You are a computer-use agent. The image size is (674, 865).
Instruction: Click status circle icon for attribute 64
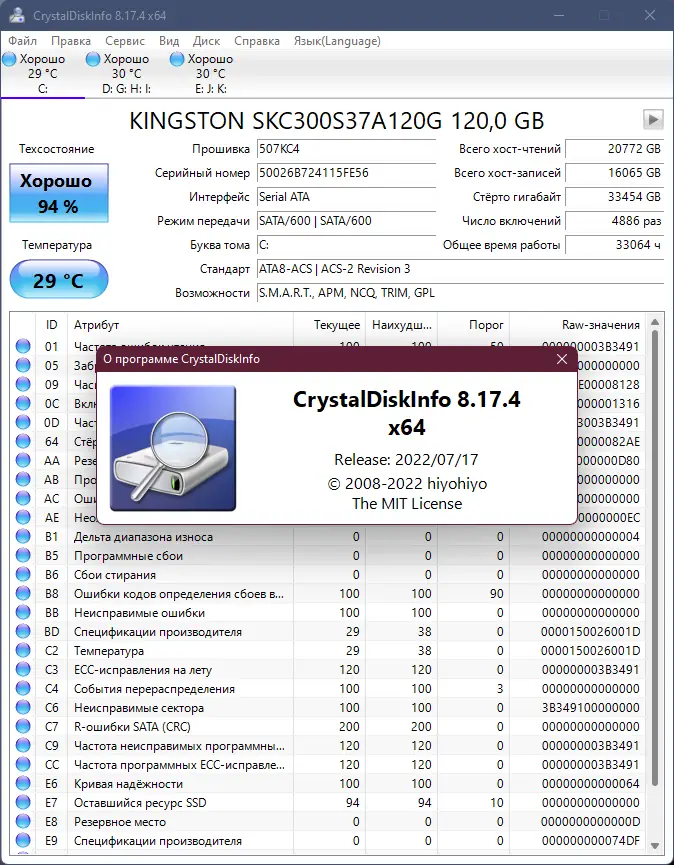(23, 441)
